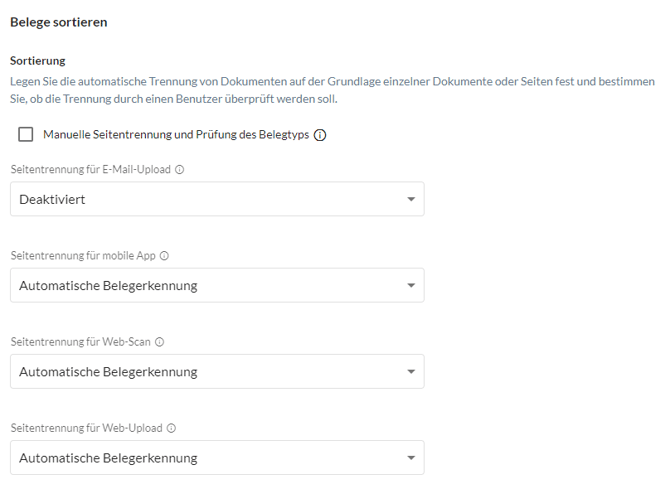Image resolution: width=670 pixels, height=489 pixels.
Task: Click the 'Seitentrennung für E-Mail-Upload' field label
Action: coord(91,170)
